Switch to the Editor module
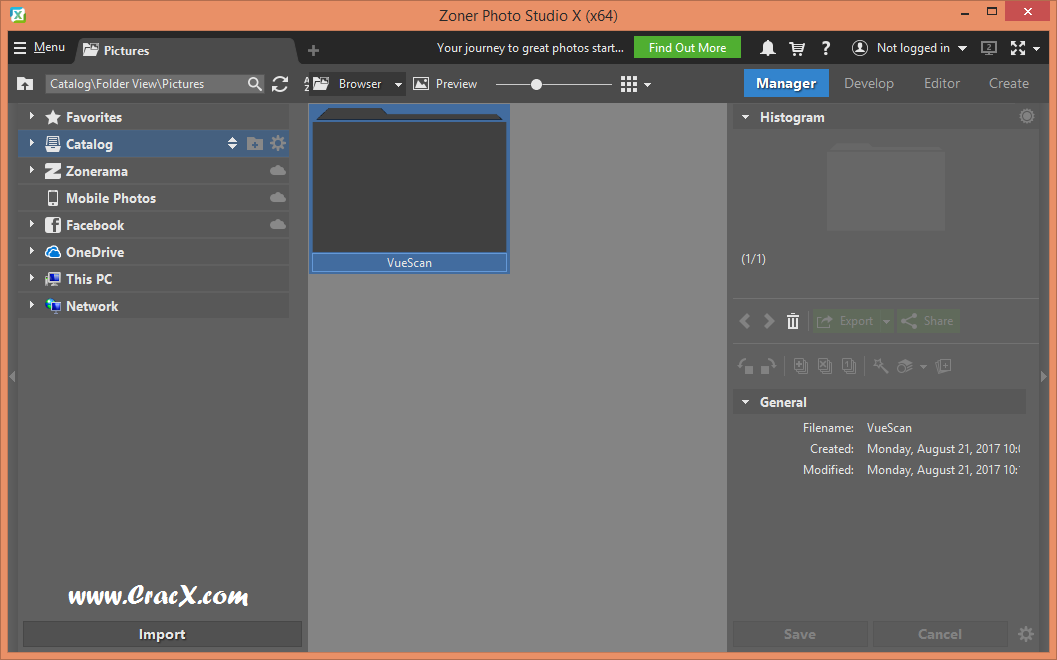The image size is (1057, 660). tap(941, 83)
